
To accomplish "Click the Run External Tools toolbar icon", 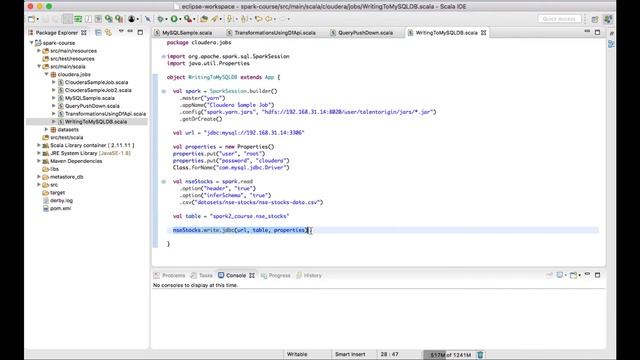I will pos(188,19).
